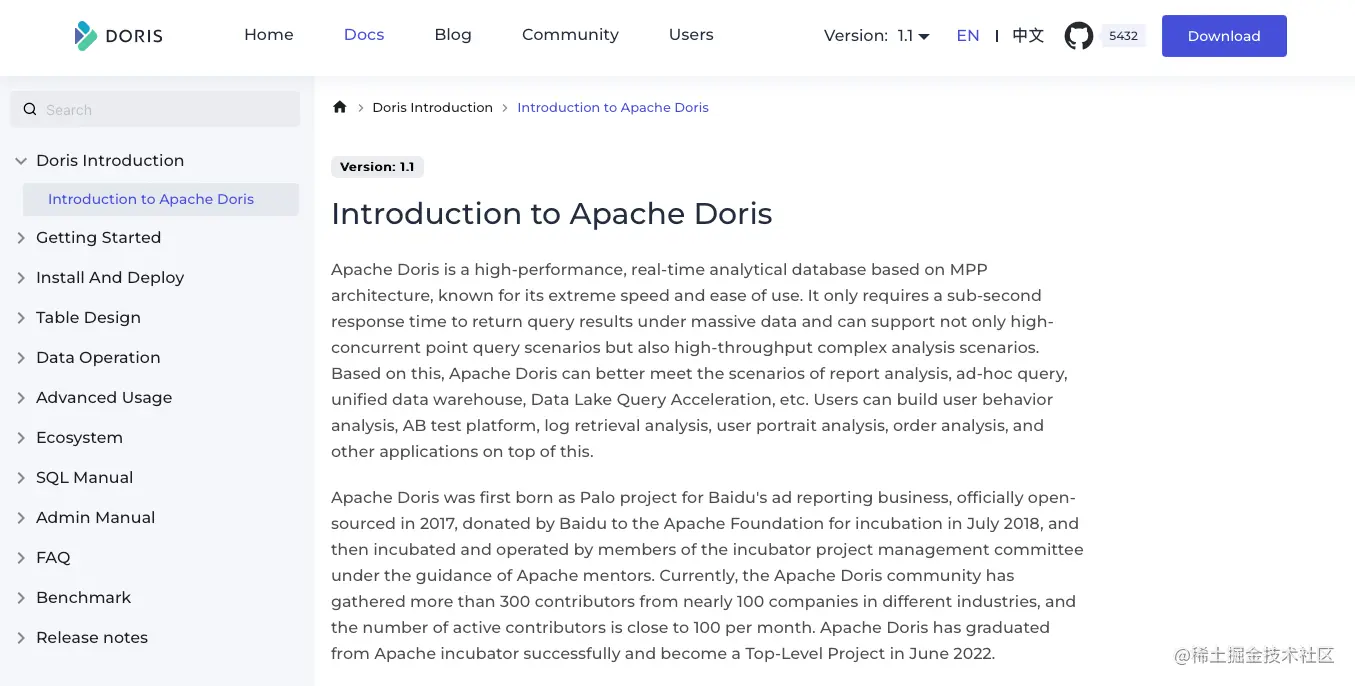Collapse the Doris Introduction section
Image resolution: width=1355 pixels, height=686 pixels.
[x=21, y=161]
